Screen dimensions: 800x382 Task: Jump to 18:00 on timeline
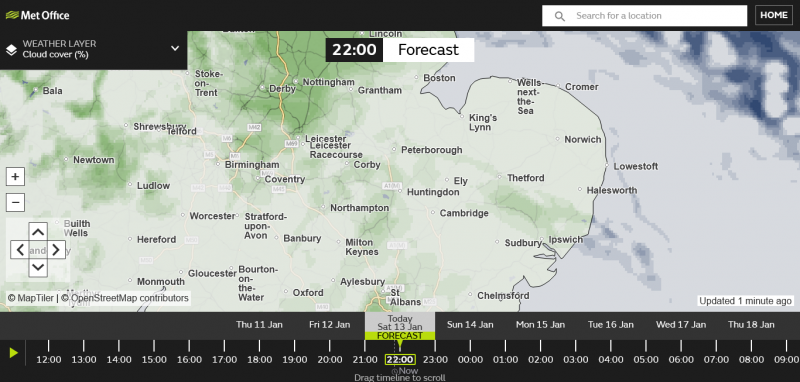point(259,360)
